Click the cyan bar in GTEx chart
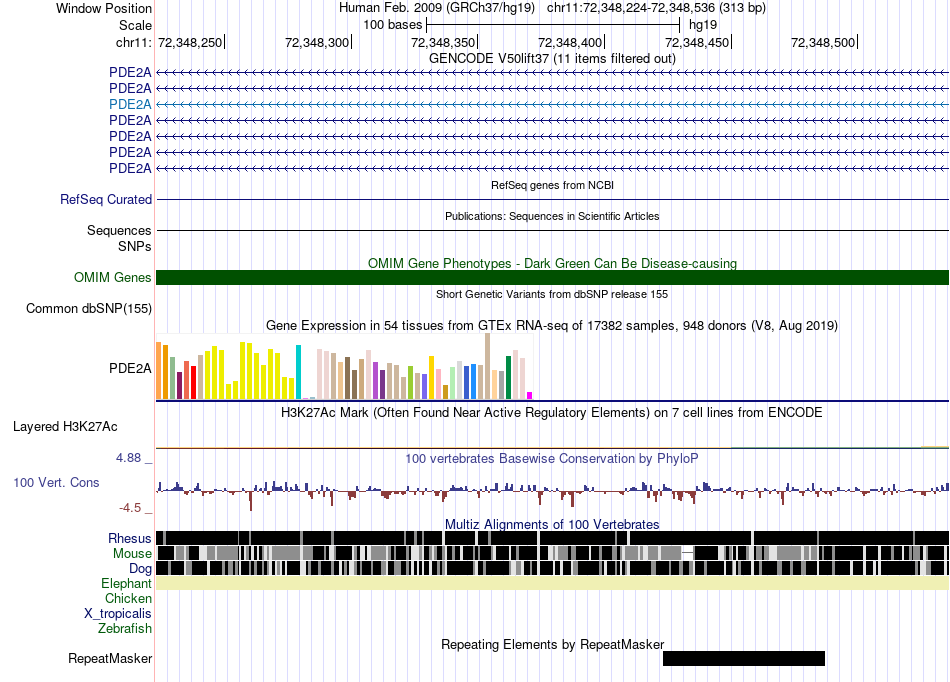 pos(298,372)
